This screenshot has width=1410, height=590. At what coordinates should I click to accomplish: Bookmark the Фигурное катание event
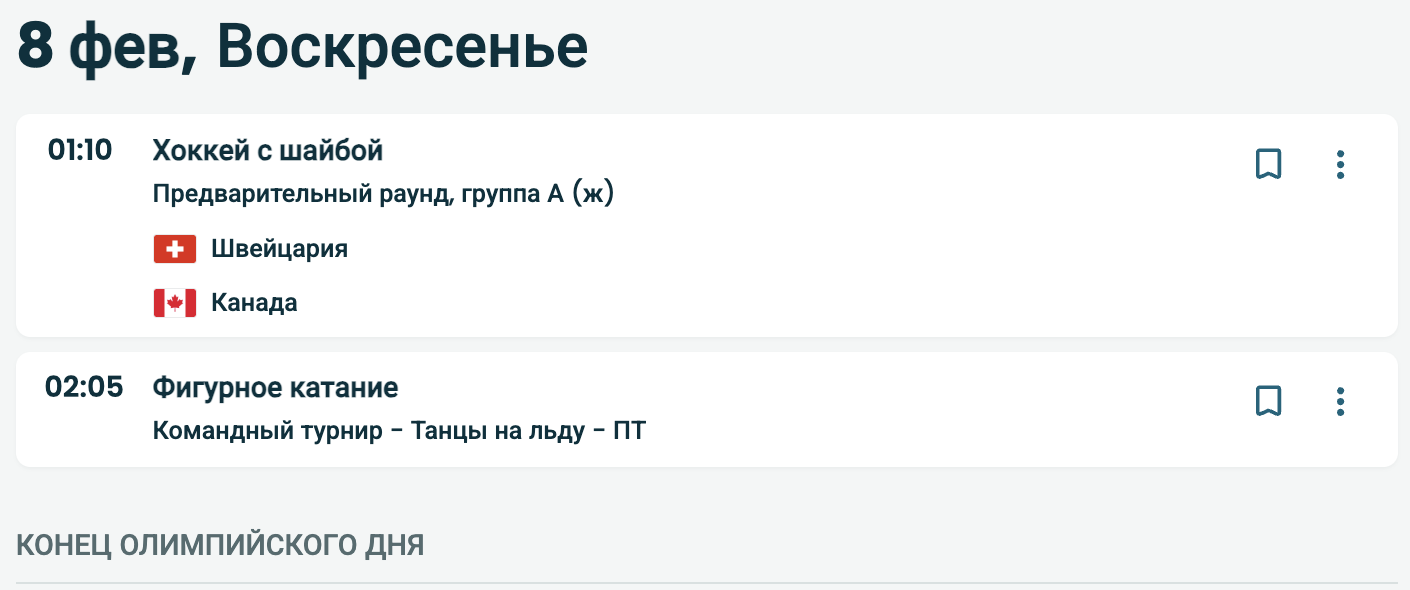(1268, 401)
